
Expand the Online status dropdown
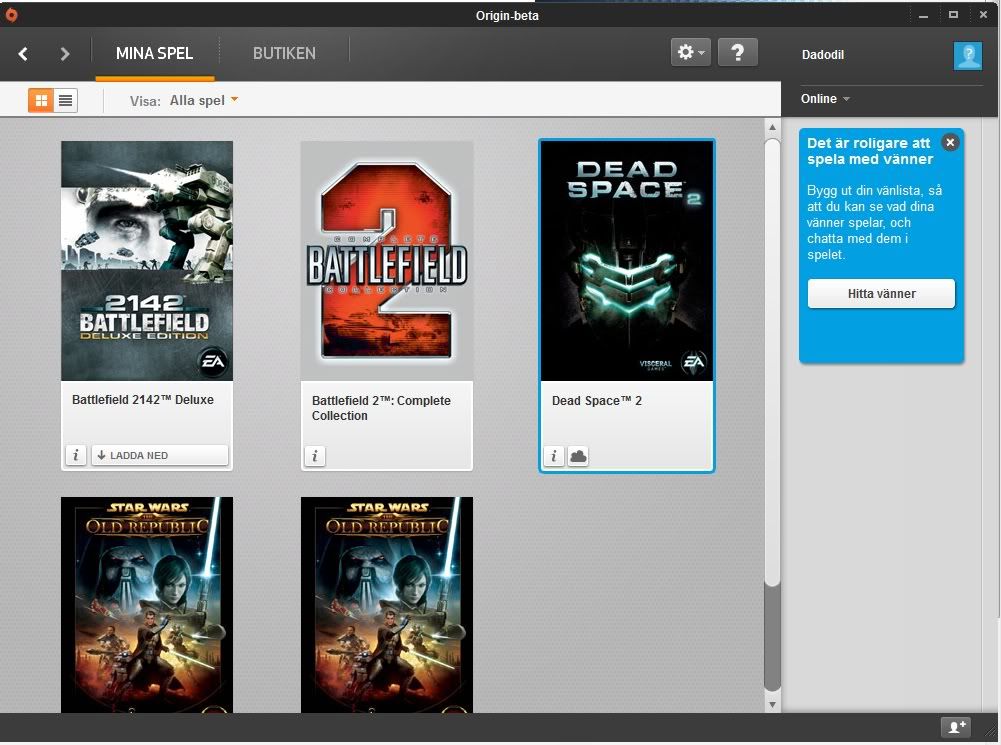825,99
